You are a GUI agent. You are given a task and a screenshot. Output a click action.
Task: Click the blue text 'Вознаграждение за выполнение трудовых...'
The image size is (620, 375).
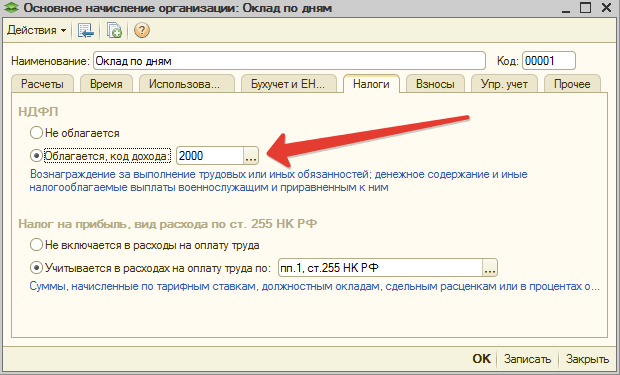click(278, 180)
